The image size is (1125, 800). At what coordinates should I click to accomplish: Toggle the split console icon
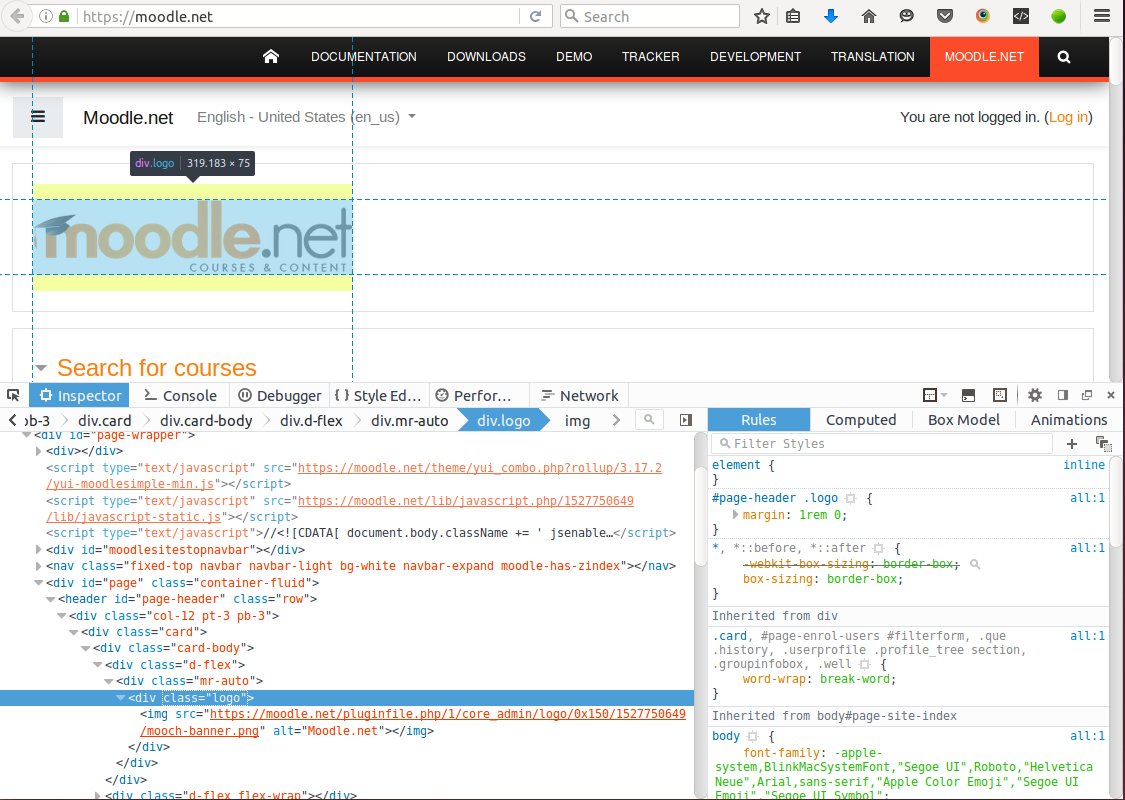coord(969,395)
